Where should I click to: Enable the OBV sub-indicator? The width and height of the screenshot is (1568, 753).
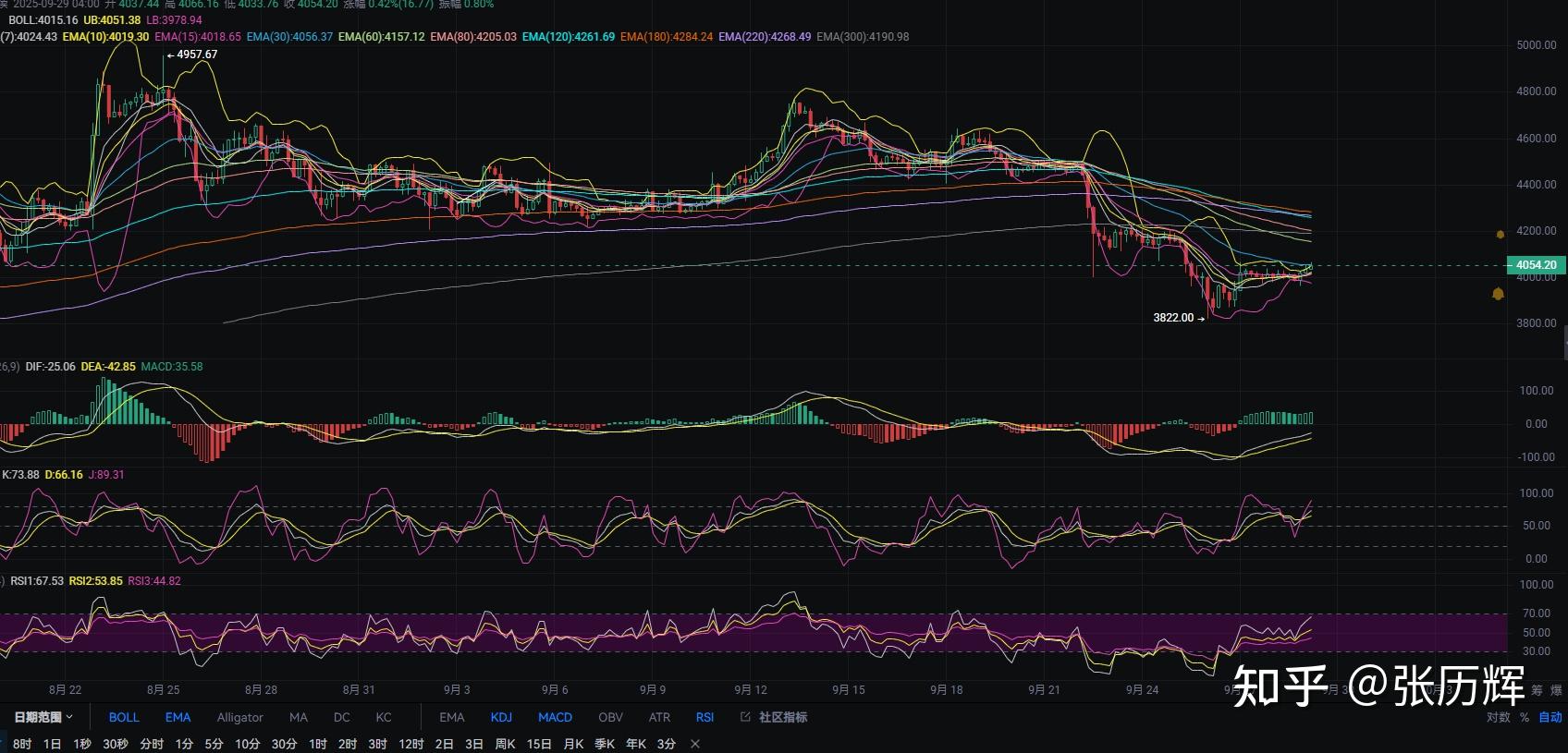[610, 717]
